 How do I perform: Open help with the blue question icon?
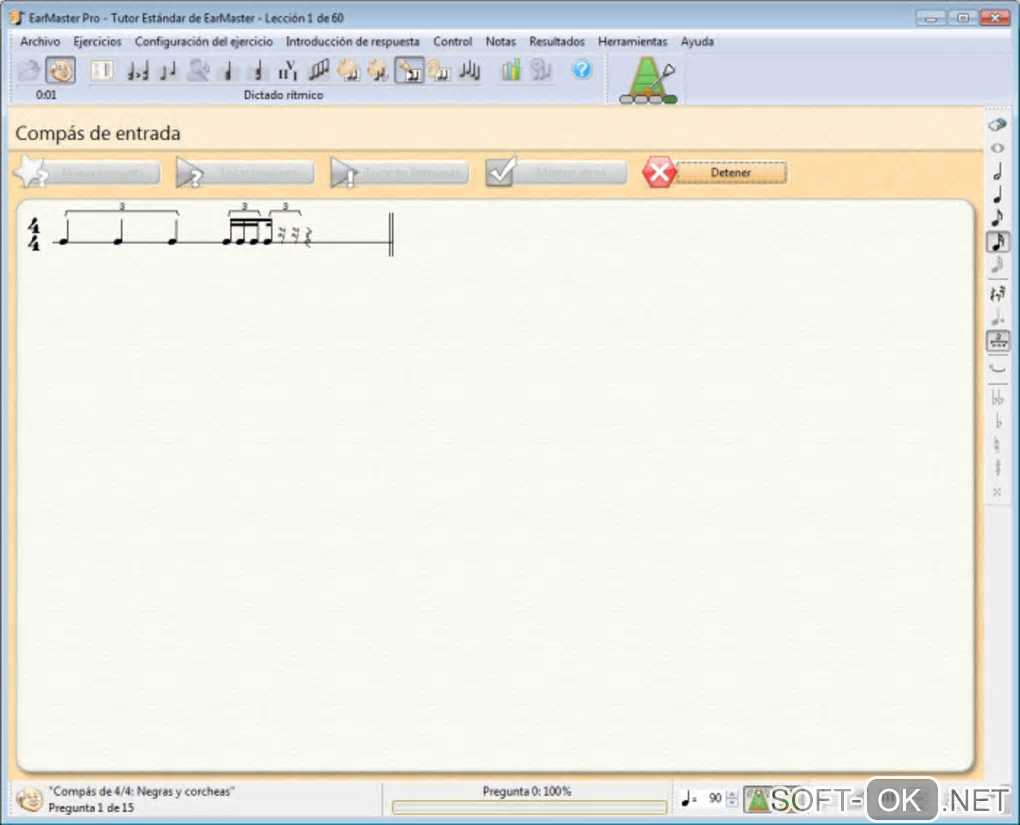[582, 70]
